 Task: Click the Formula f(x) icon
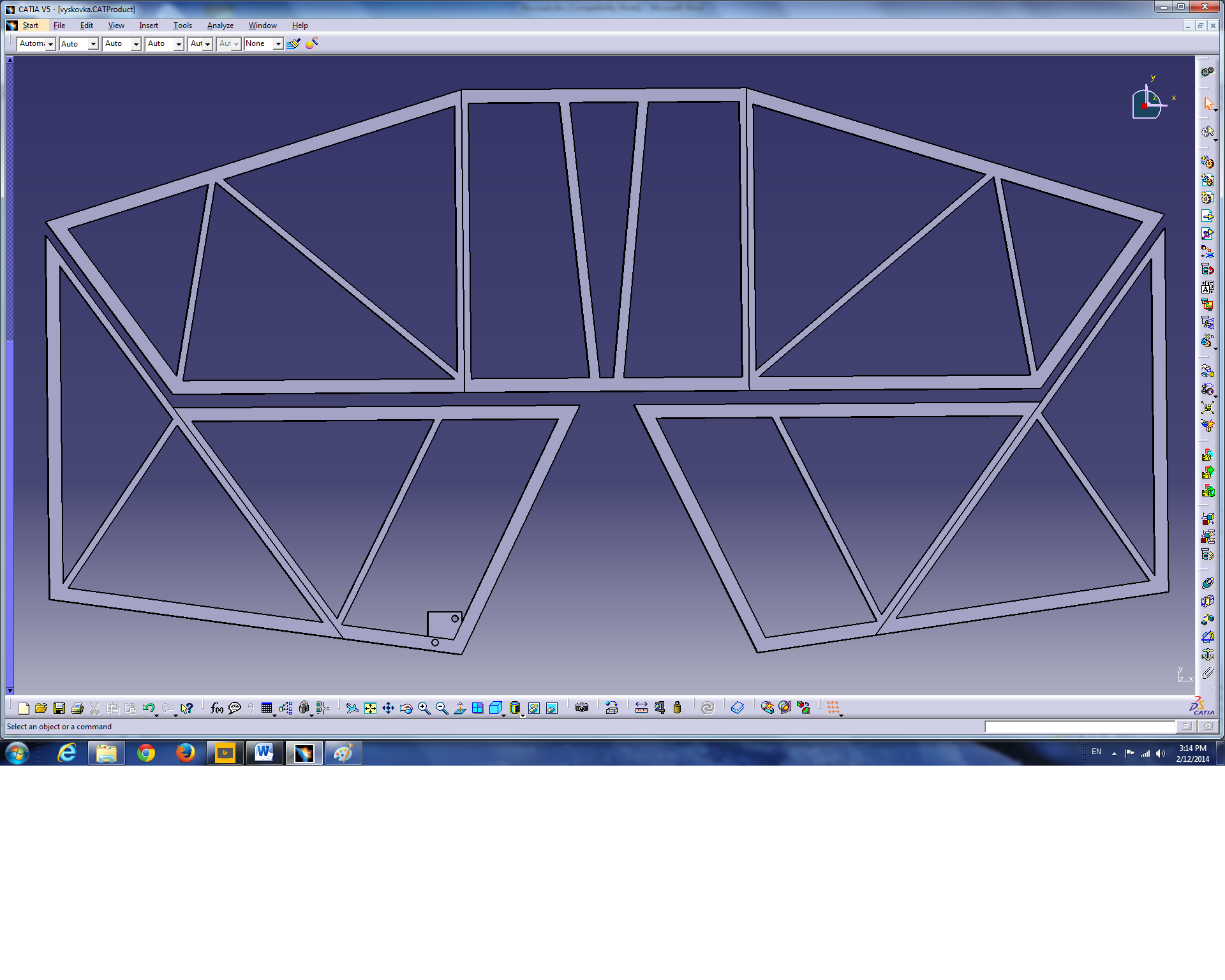(216, 708)
